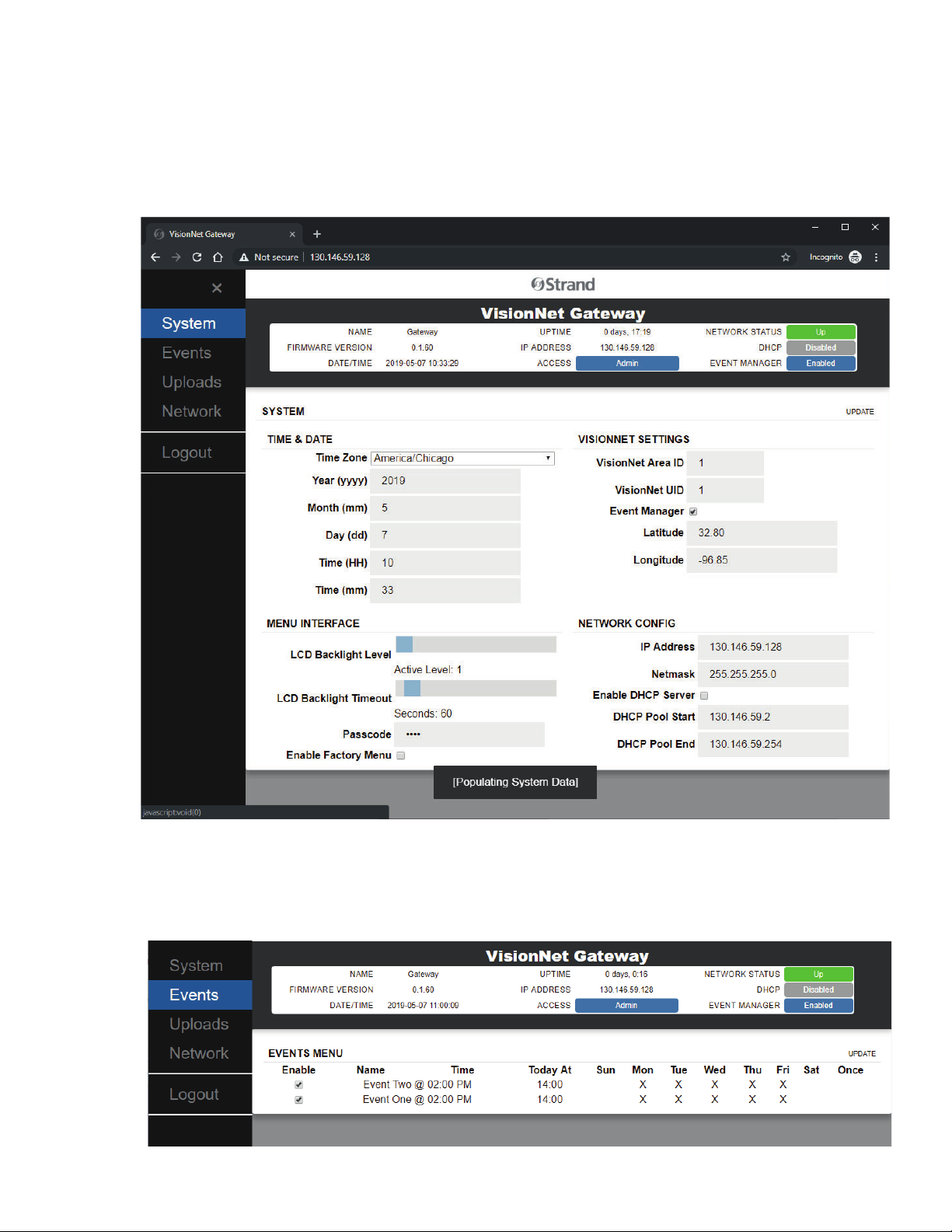Open System in the upper sidebar

pos(194,323)
